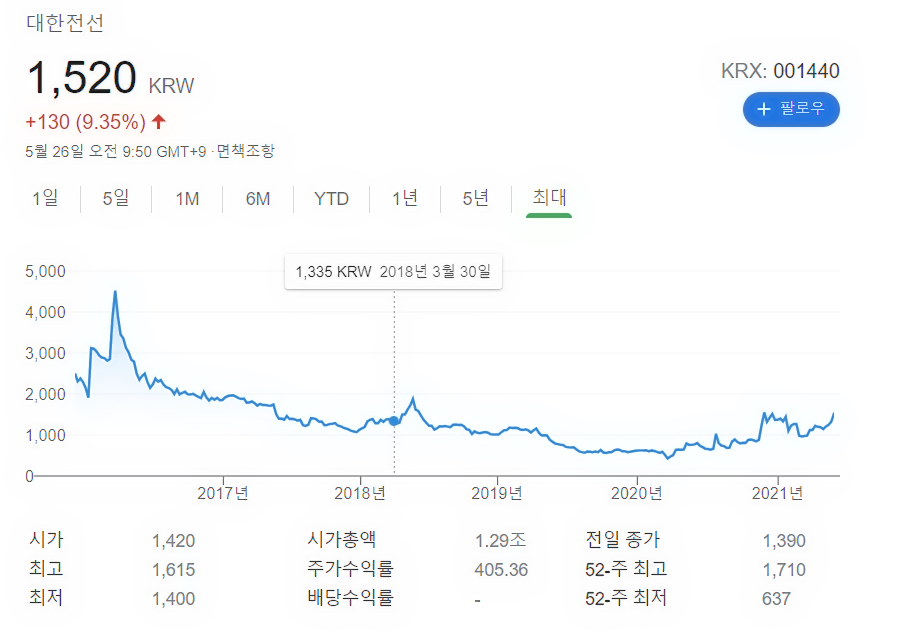The height and width of the screenshot is (637, 909).
Task: Click the 2018년 3월 30일 tooltip date
Action: pos(435,271)
